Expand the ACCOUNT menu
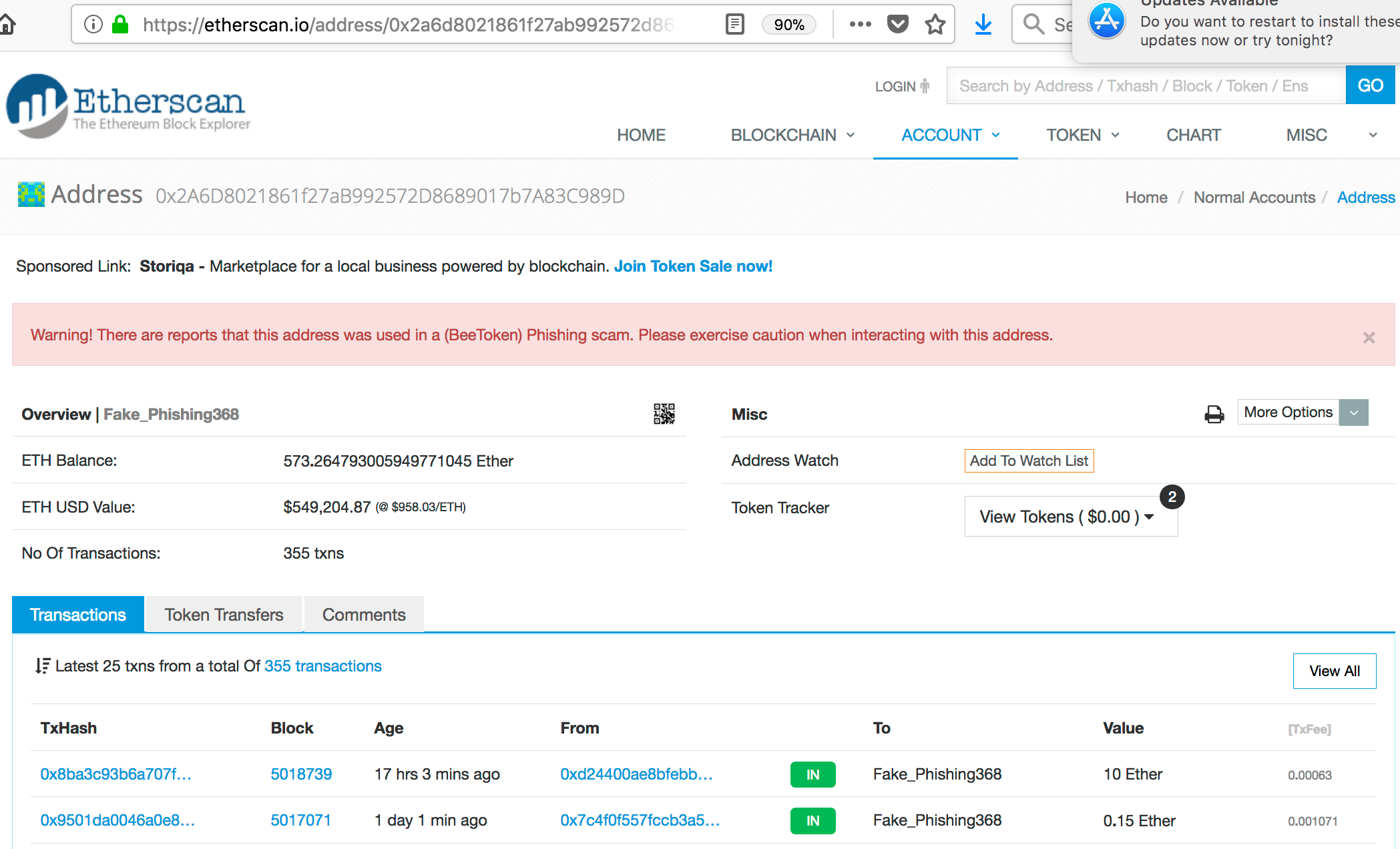1400x849 pixels. (950, 135)
